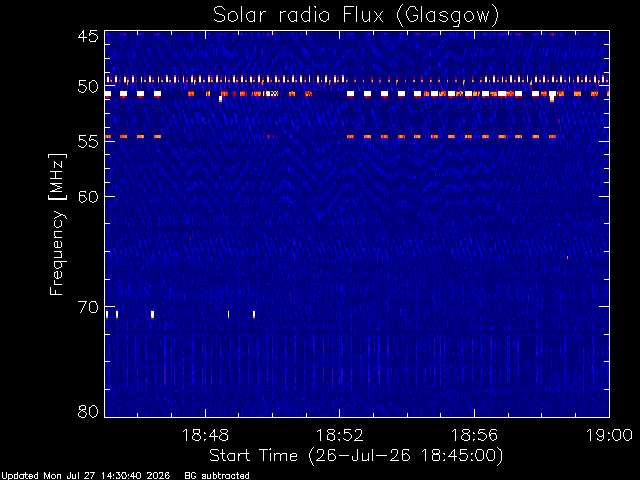
Task: Click the 18:48 time axis label
Action: [205, 435]
